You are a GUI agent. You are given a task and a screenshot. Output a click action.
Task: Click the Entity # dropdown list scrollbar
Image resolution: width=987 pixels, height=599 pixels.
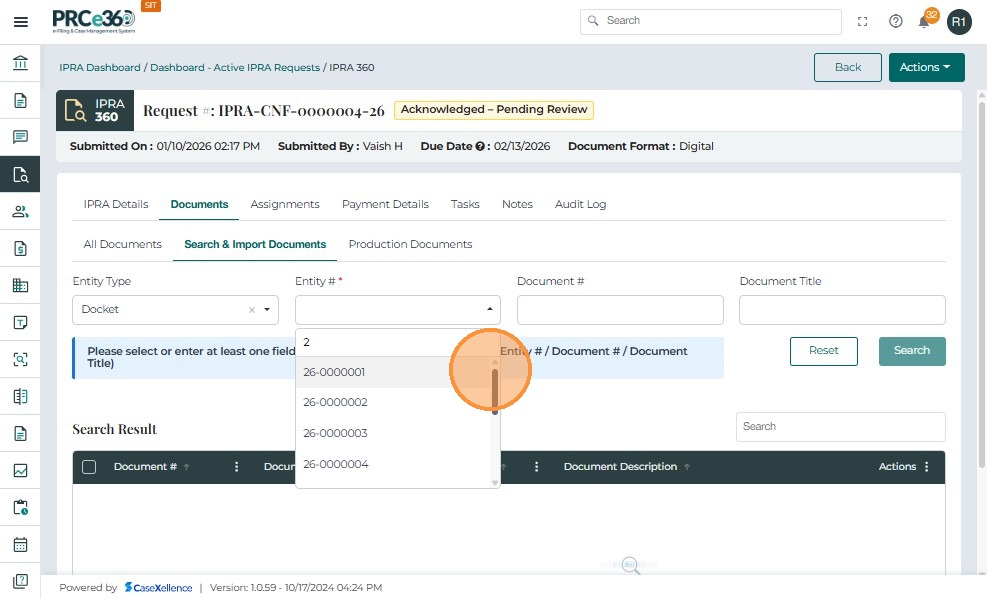(495, 391)
